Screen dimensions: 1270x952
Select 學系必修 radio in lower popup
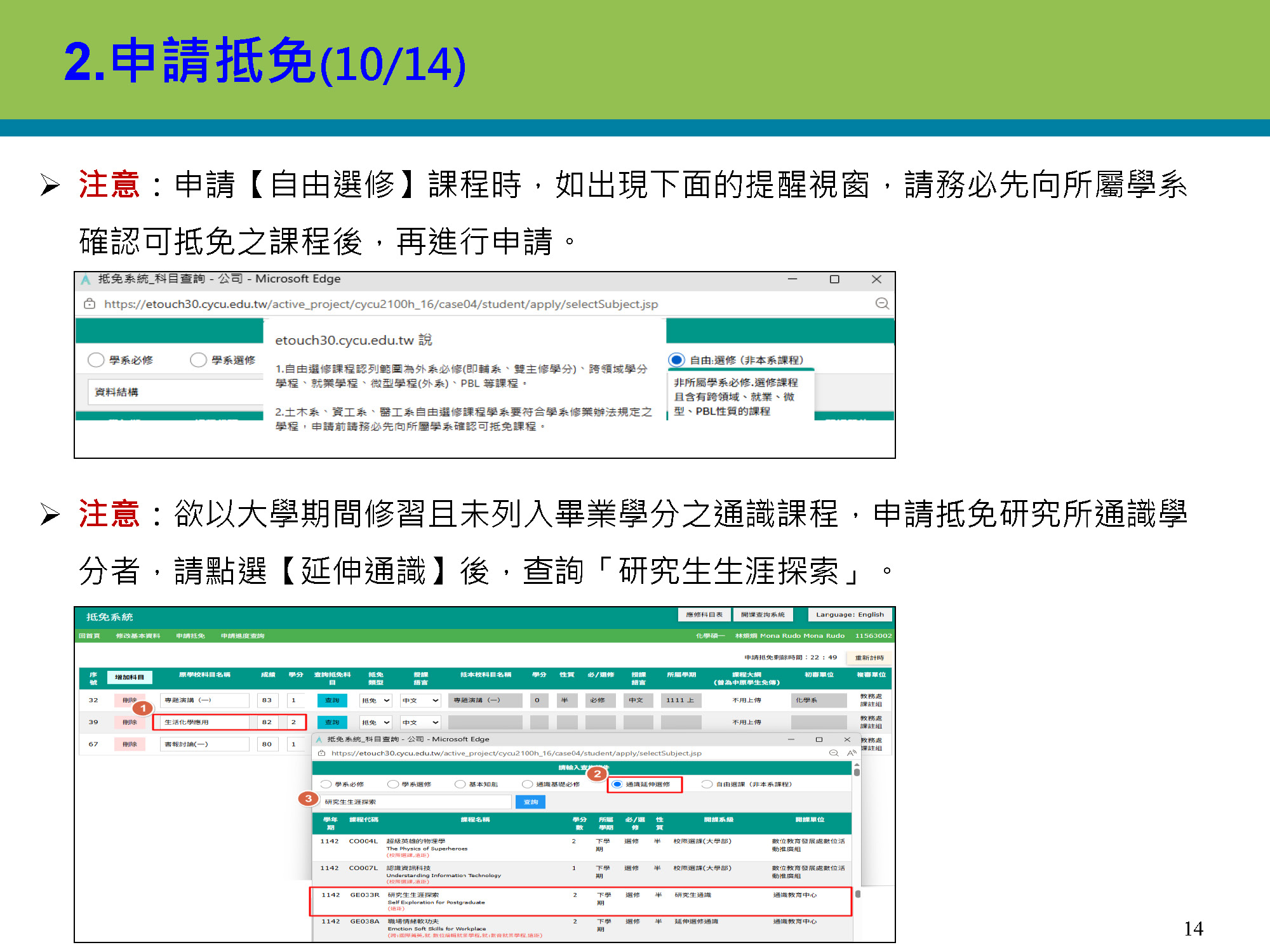[x=326, y=784]
